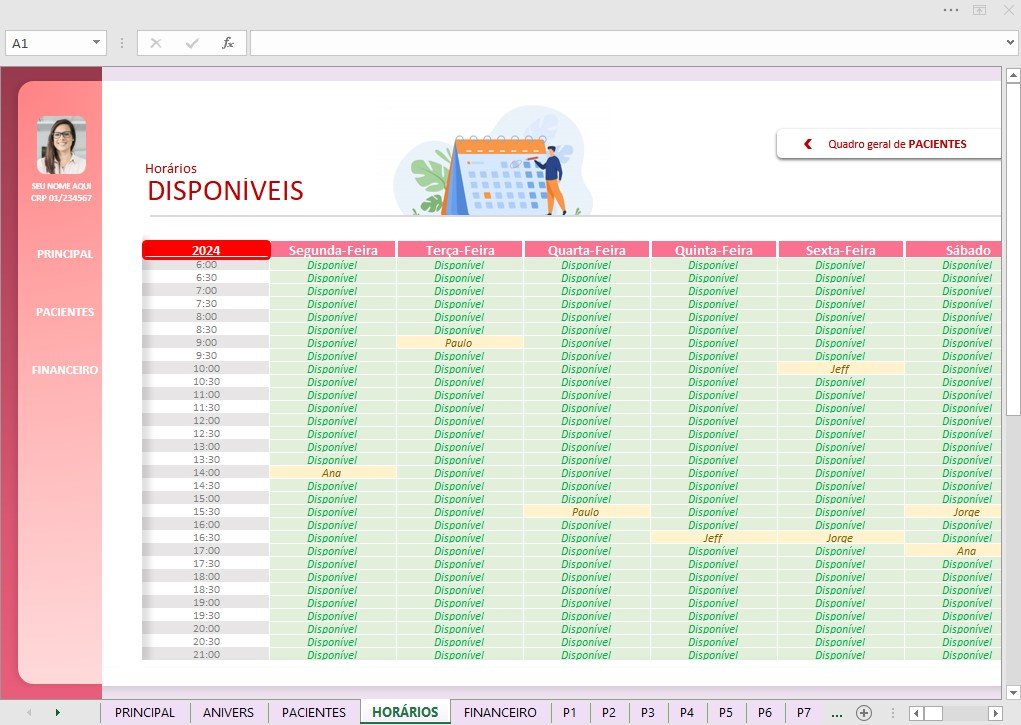Image resolution: width=1021 pixels, height=725 pixels.
Task: Open the P4 sheet tab
Action: click(x=687, y=713)
